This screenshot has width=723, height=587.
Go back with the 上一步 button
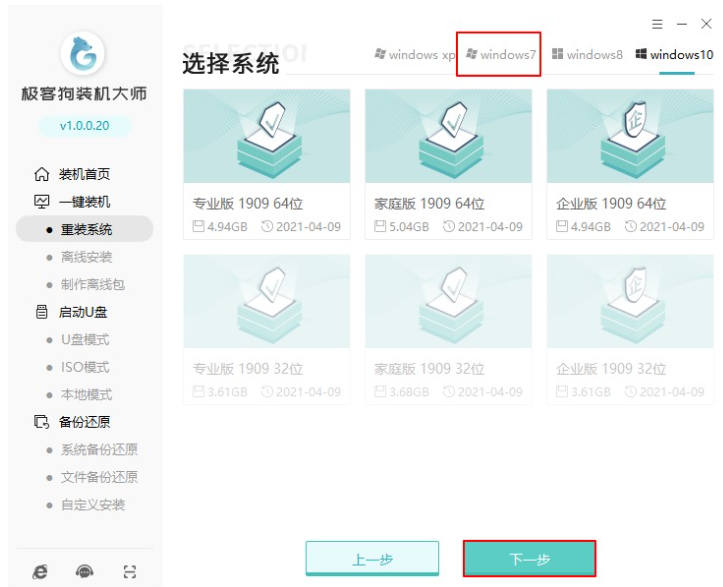click(x=372, y=559)
